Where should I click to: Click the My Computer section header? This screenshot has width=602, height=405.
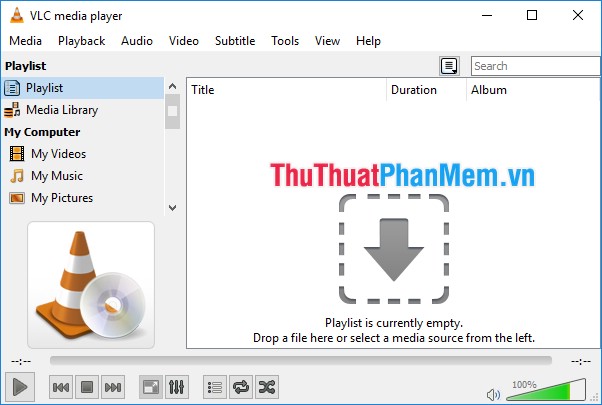coord(42,132)
